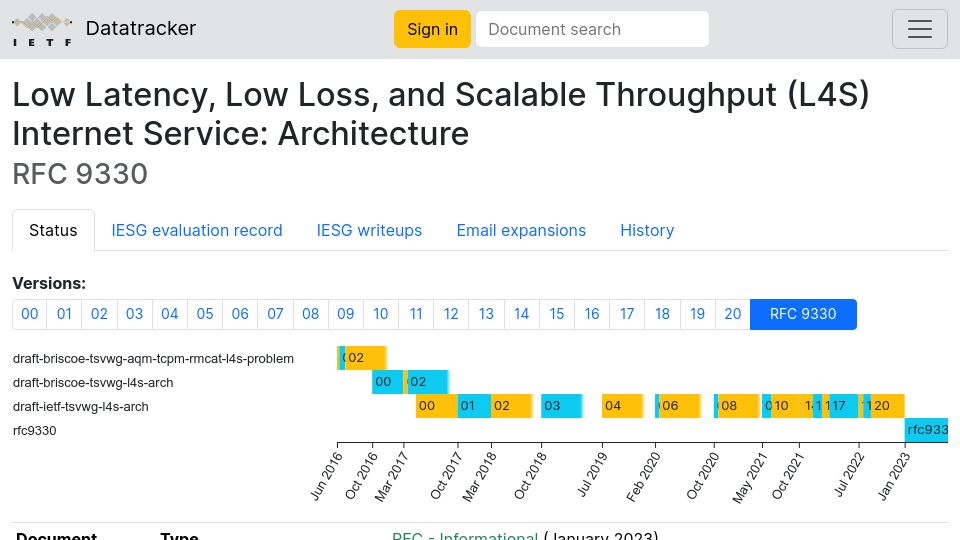Select the RFC 9330 version button
The height and width of the screenshot is (540, 960).
803,314
